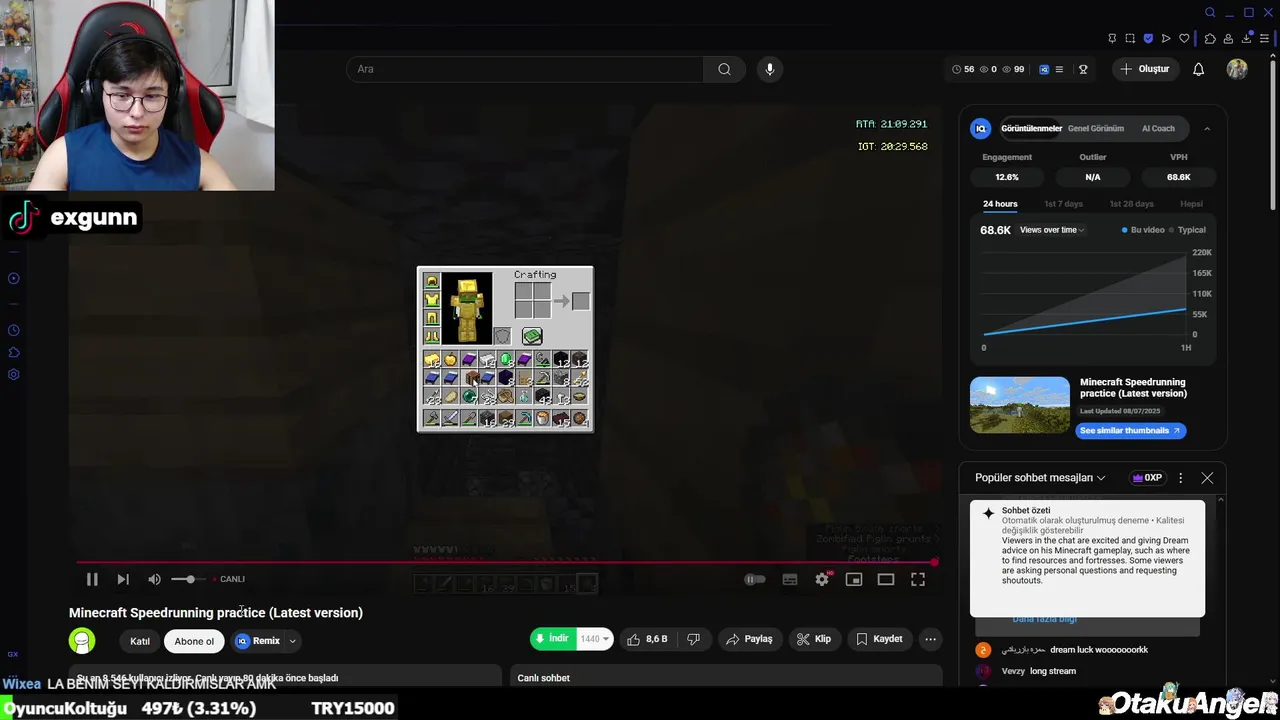This screenshot has width=1280, height=720.
Task: Click the Paylaş share button
Action: [x=749, y=639]
